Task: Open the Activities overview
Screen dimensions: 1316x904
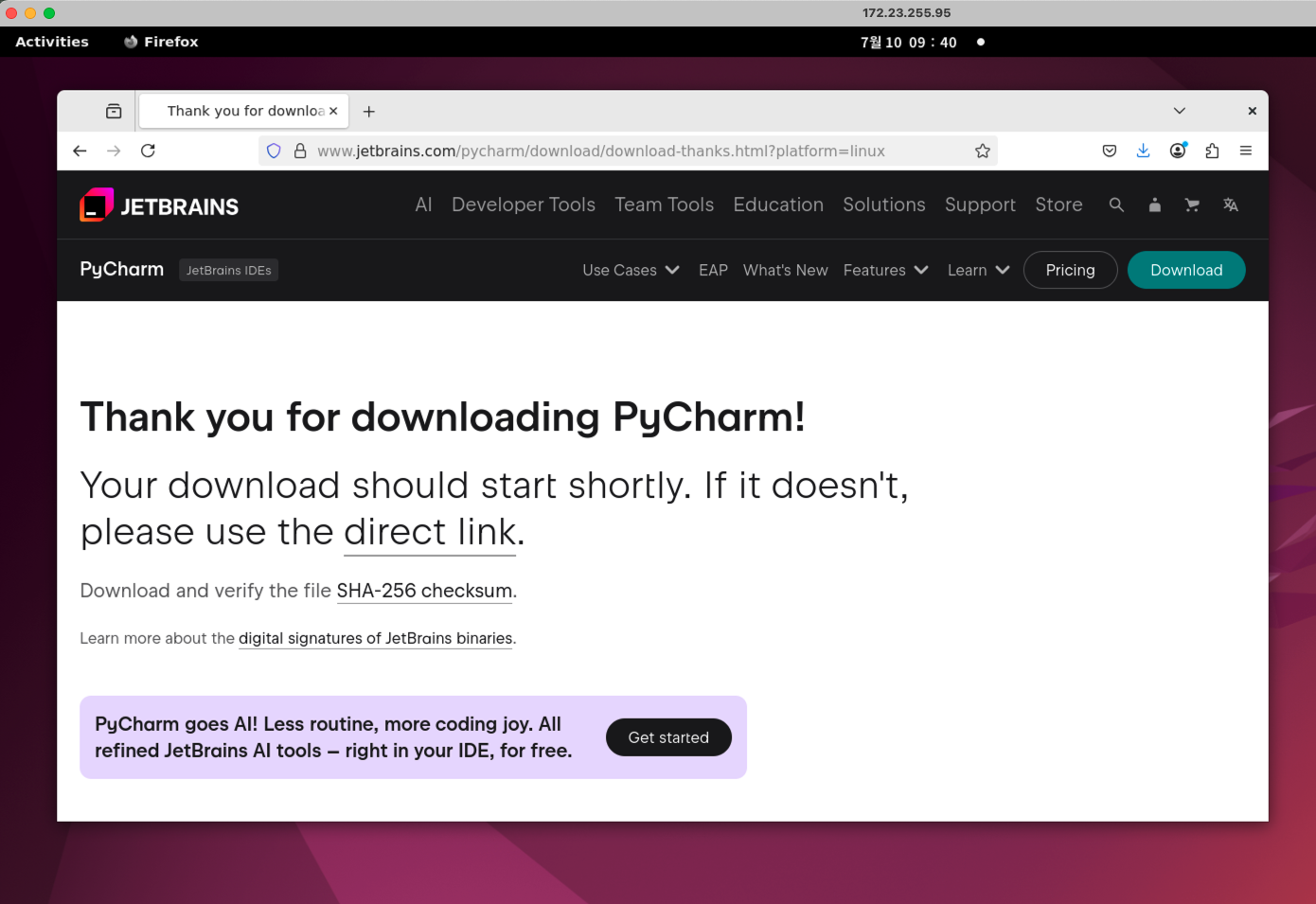Action: (x=52, y=42)
